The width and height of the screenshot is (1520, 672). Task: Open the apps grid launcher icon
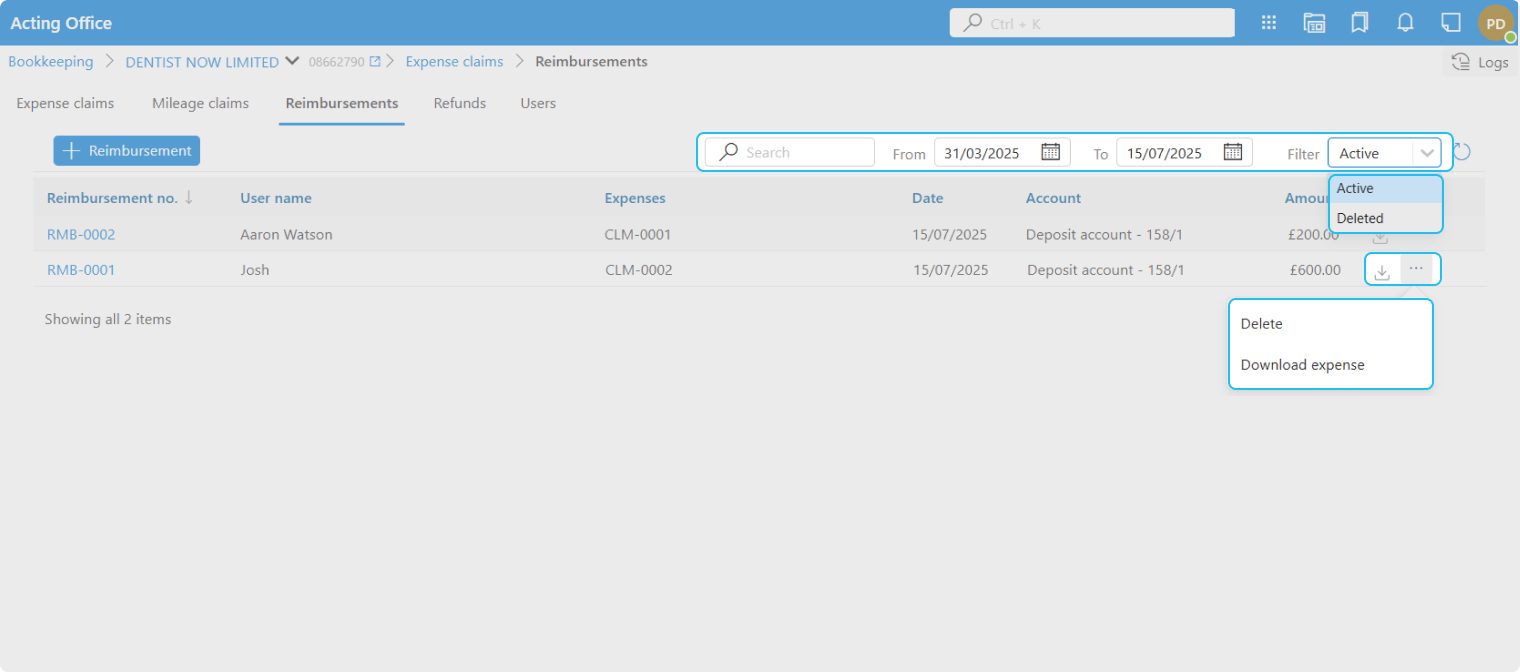[1269, 23]
